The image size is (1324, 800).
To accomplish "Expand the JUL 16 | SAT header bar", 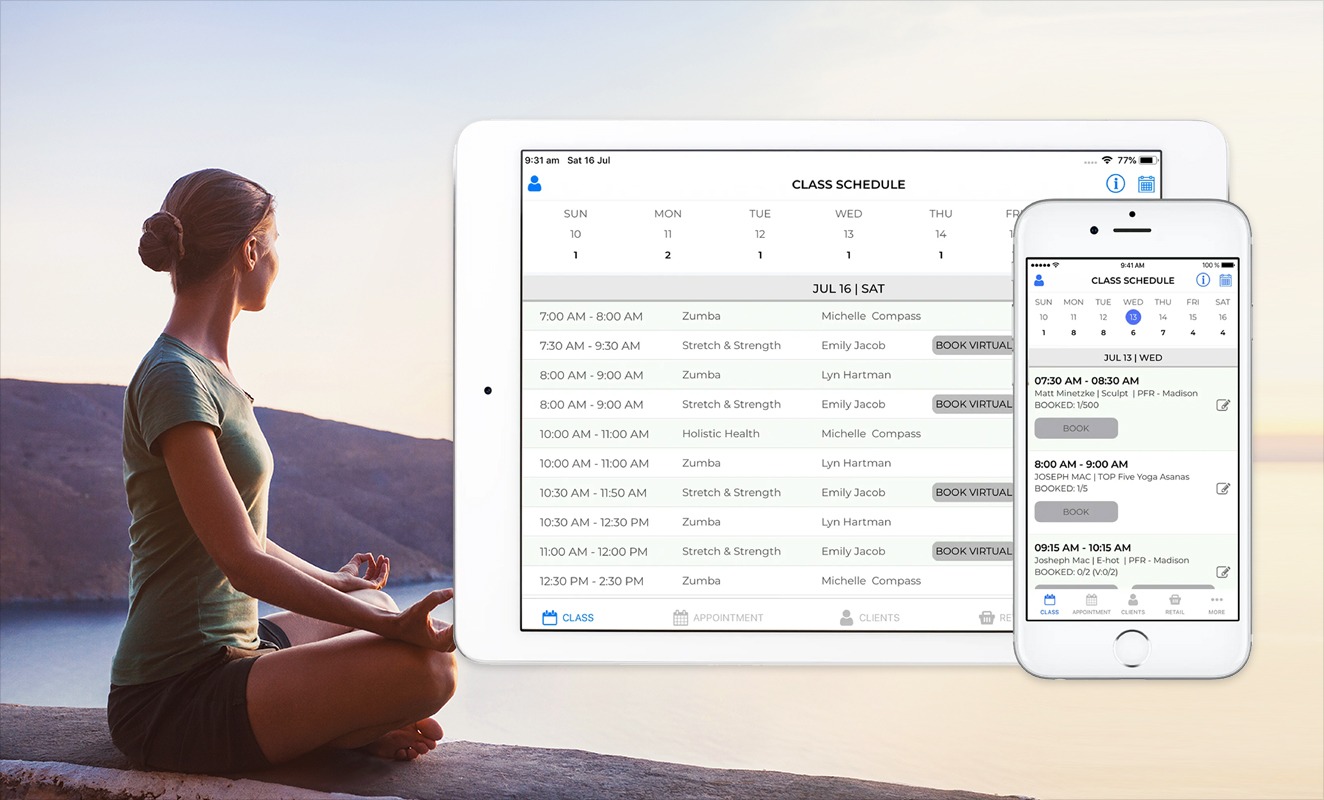I will [x=848, y=288].
